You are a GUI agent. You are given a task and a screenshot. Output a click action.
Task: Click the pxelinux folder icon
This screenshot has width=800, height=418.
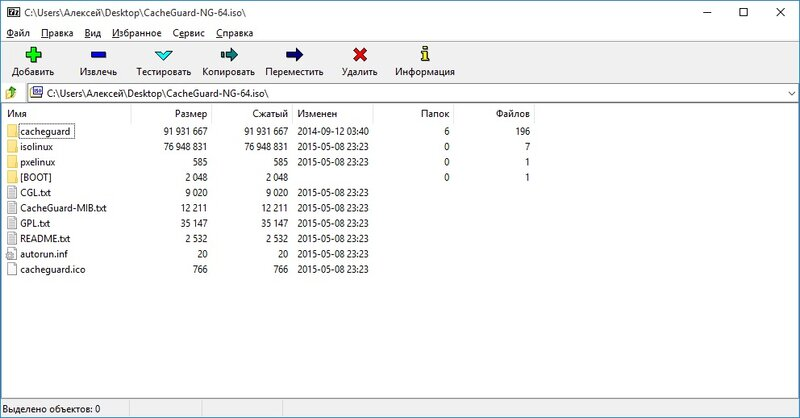[12, 162]
